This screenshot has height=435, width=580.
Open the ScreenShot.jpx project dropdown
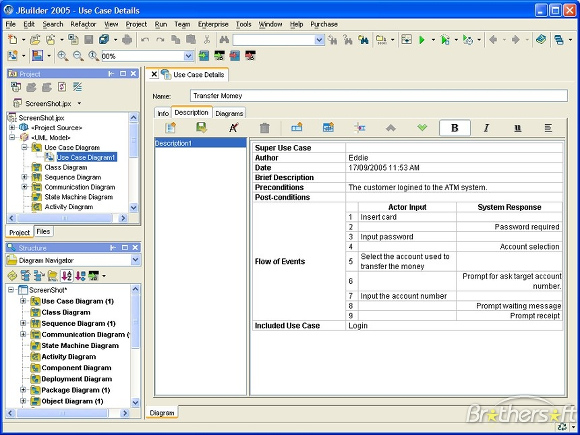point(79,104)
